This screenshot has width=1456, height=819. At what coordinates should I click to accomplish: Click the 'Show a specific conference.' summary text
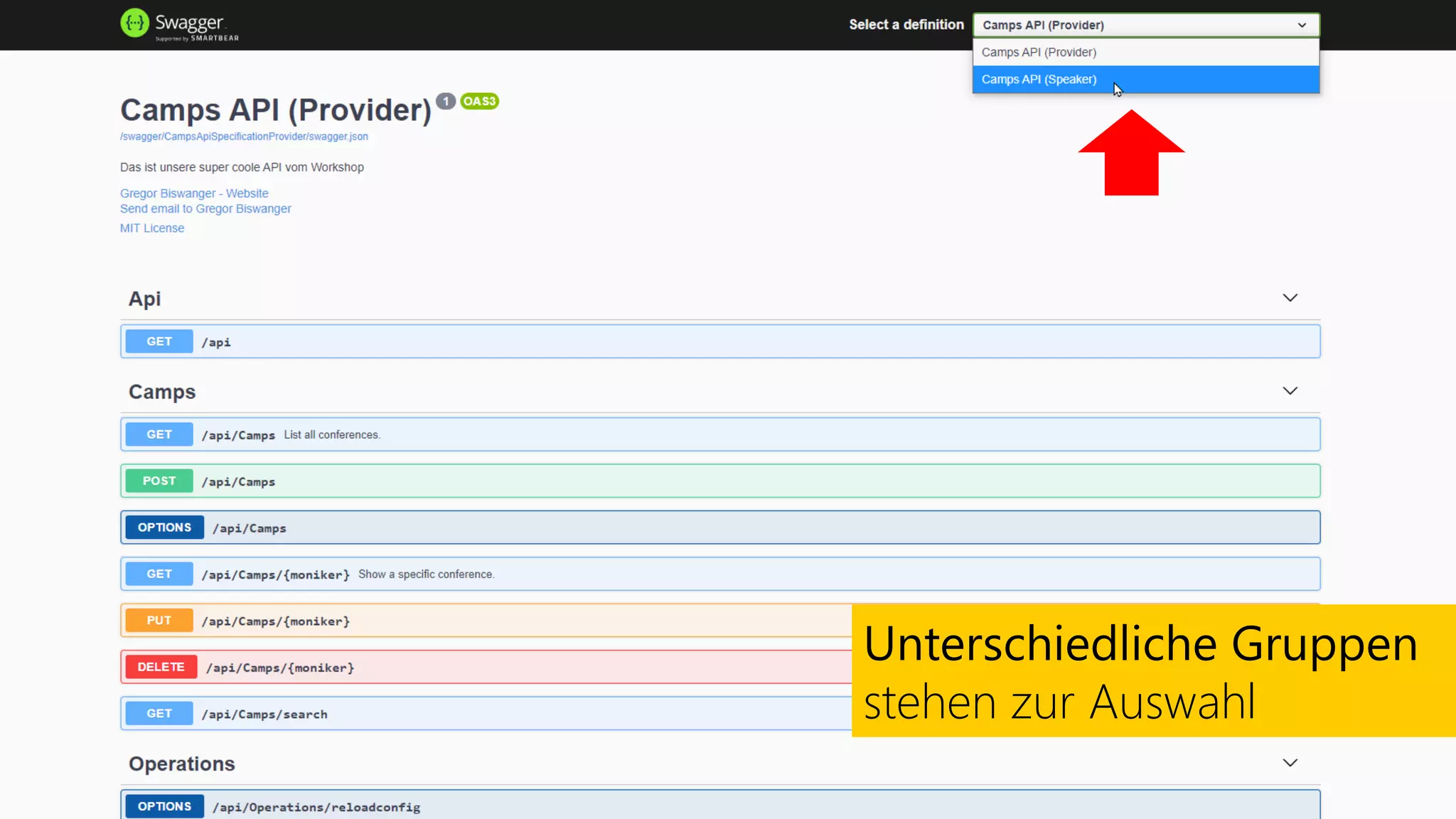tap(427, 574)
